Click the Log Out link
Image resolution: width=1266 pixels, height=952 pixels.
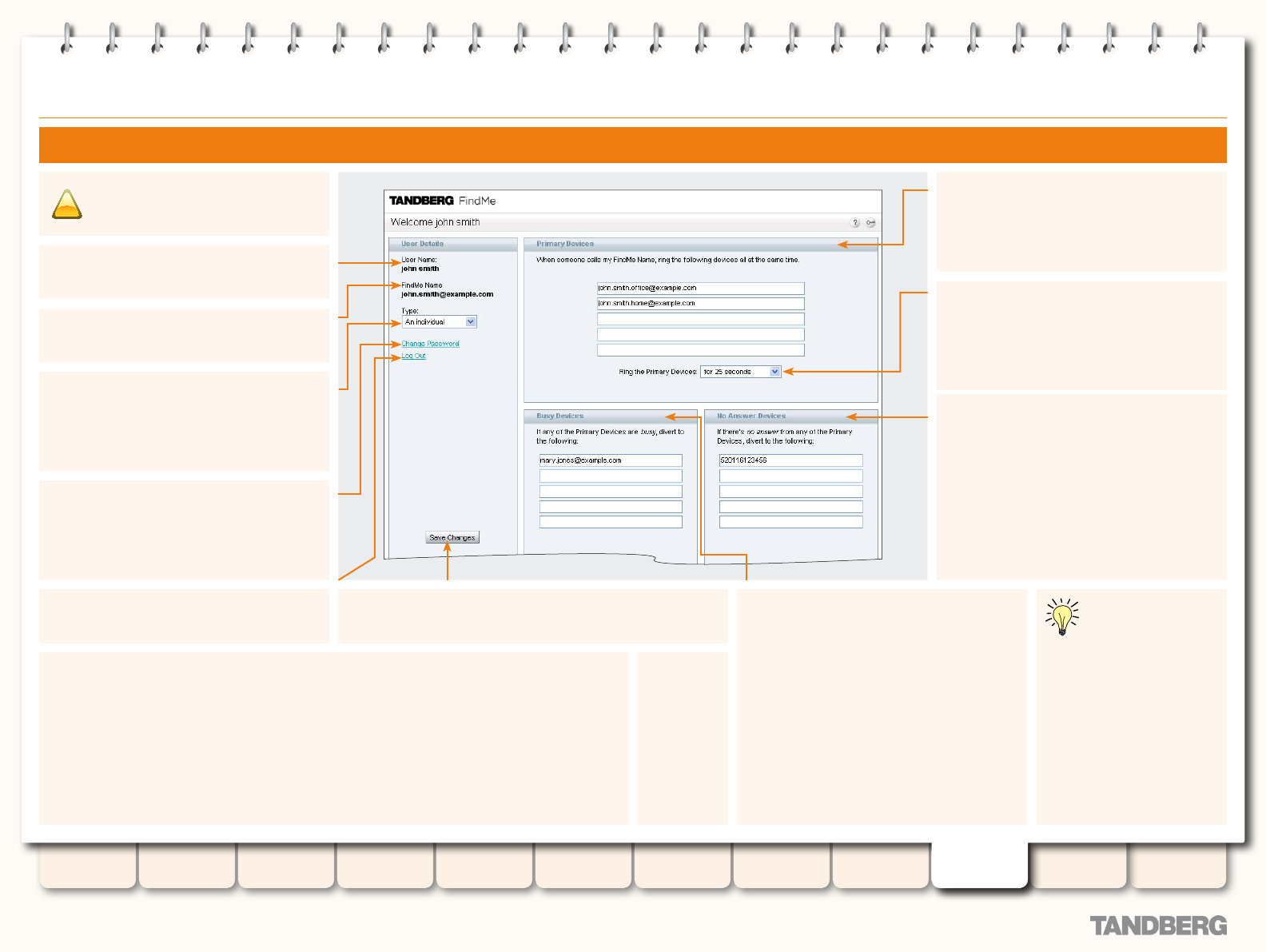[413, 356]
